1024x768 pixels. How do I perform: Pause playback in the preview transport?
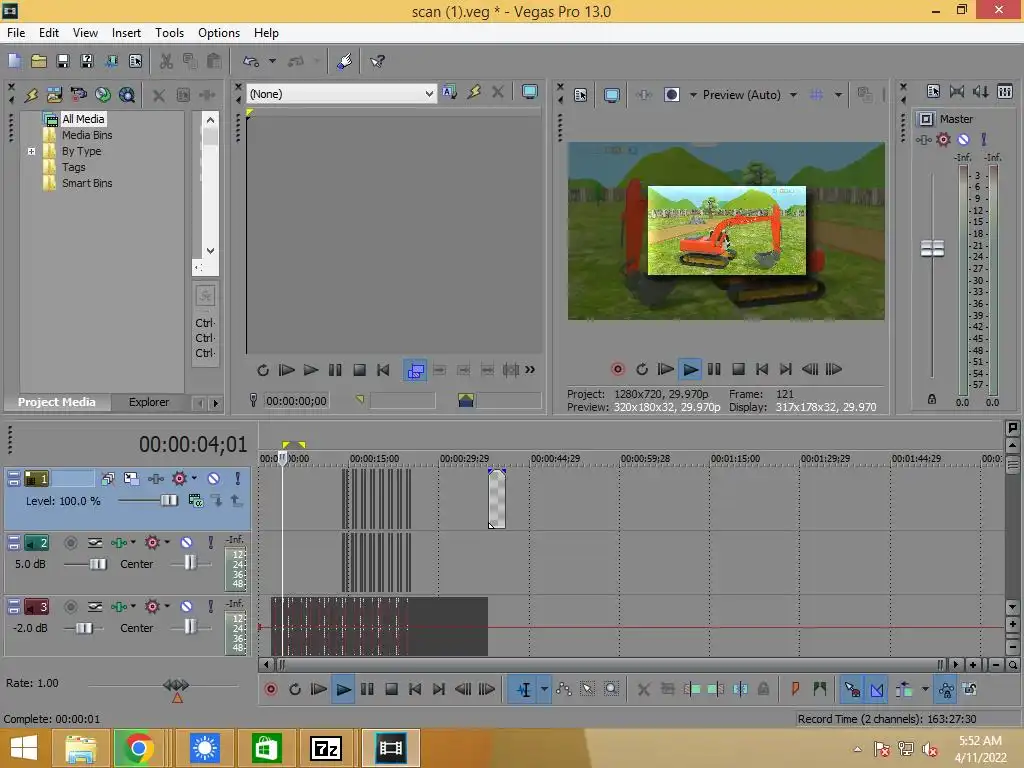[x=714, y=369]
